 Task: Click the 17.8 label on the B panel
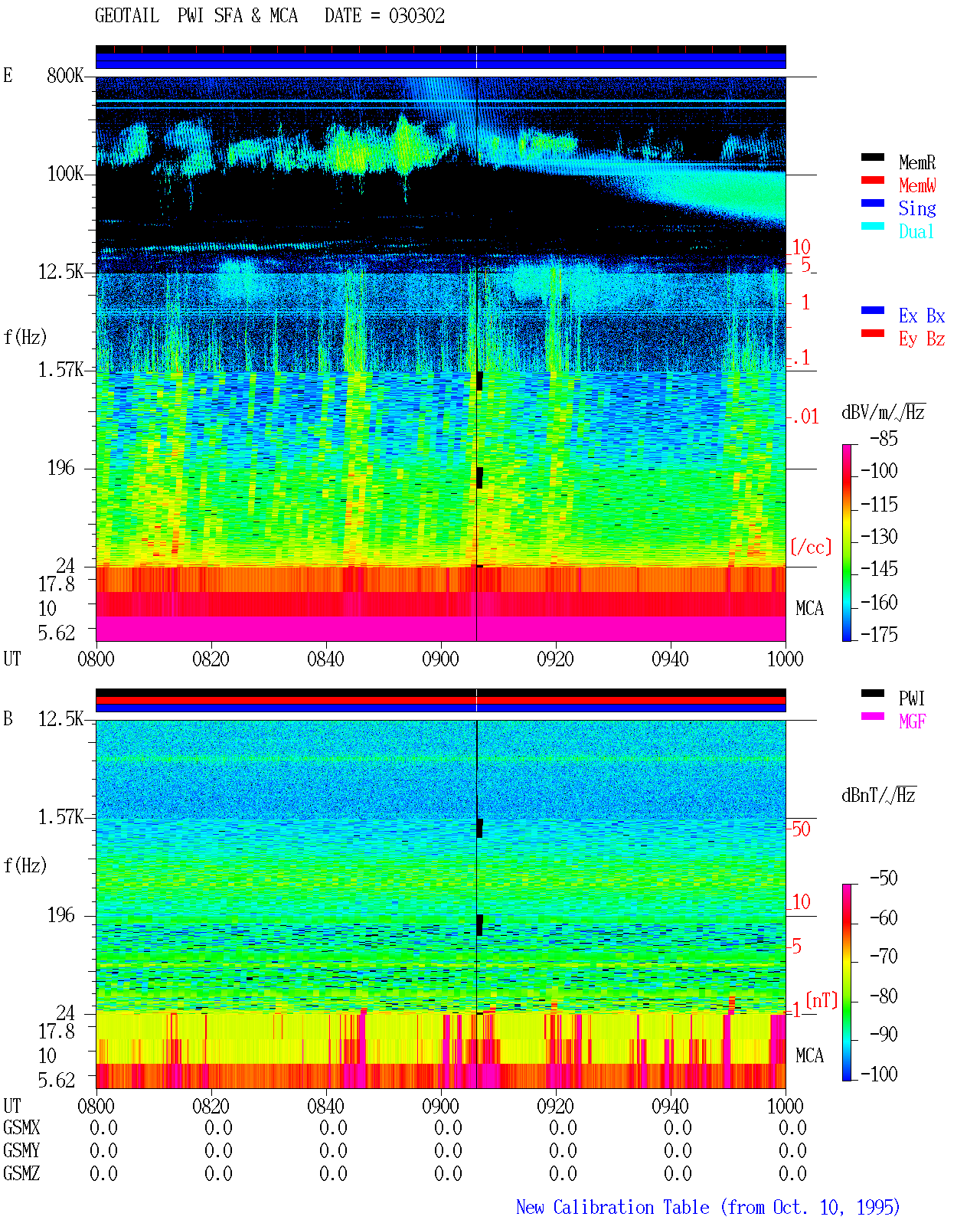pos(57,1031)
